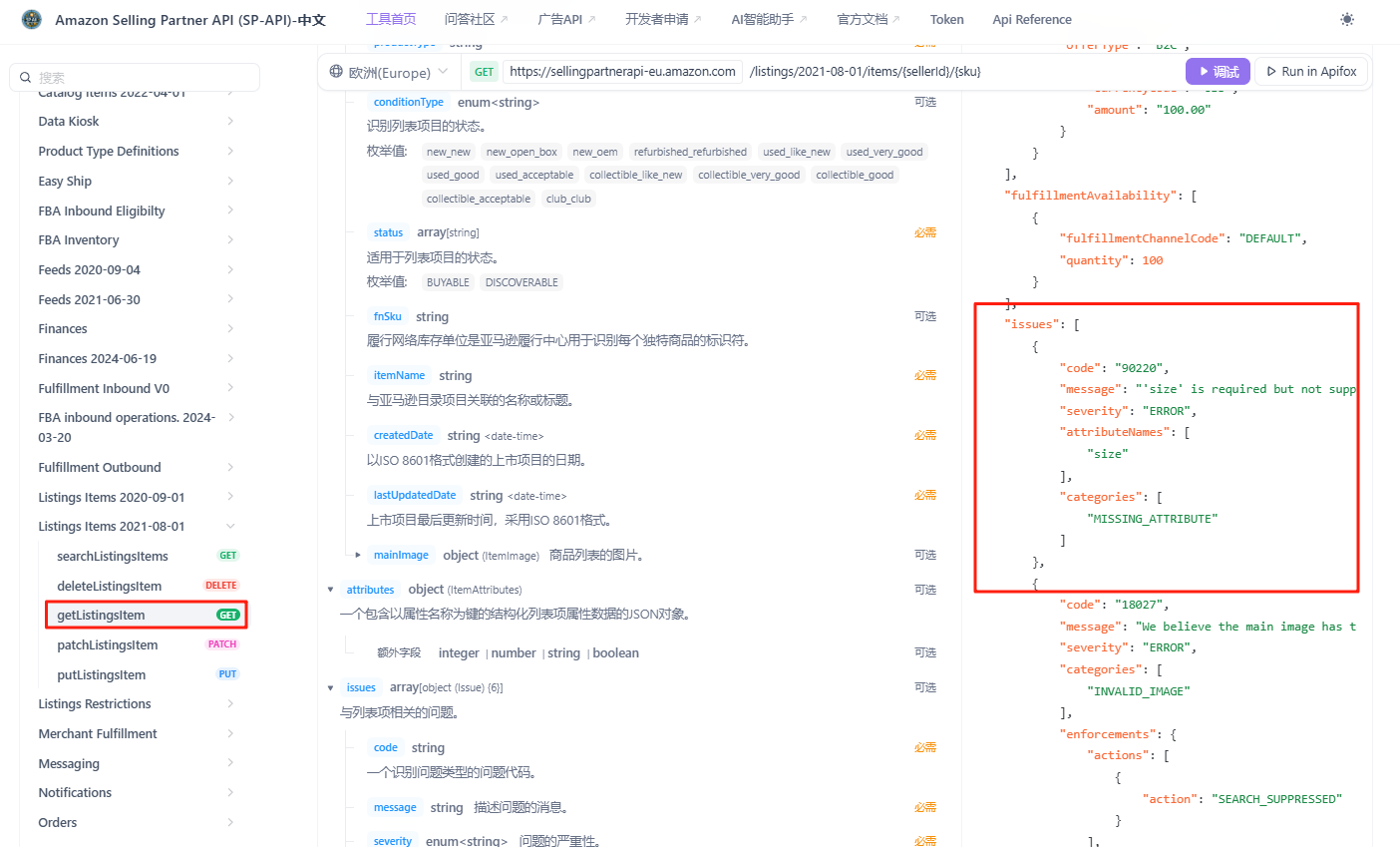Viewport: 1400px width, 847px height.
Task: Open Api Reference menu item
Action: 1032,19
